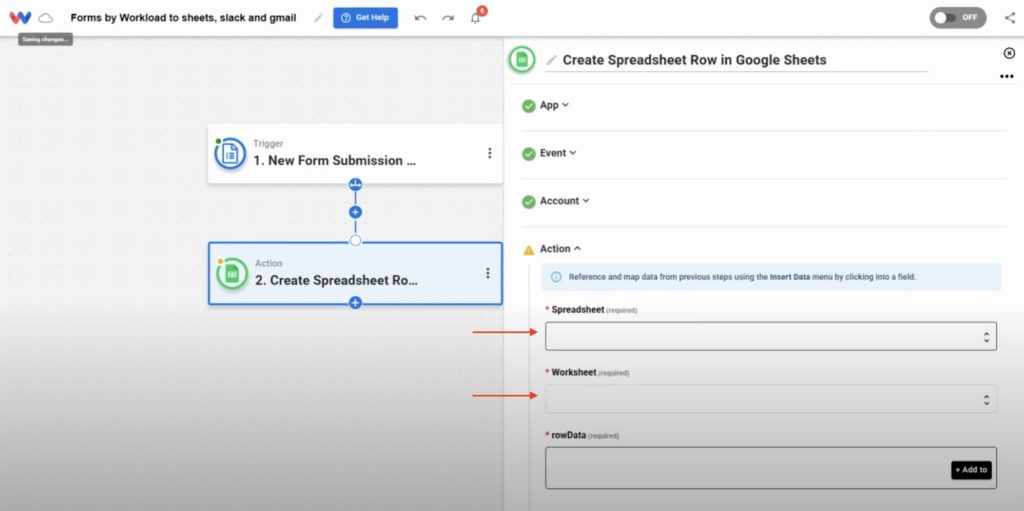Click pencil icon beside panel title
1024x511 pixels.
pos(552,60)
